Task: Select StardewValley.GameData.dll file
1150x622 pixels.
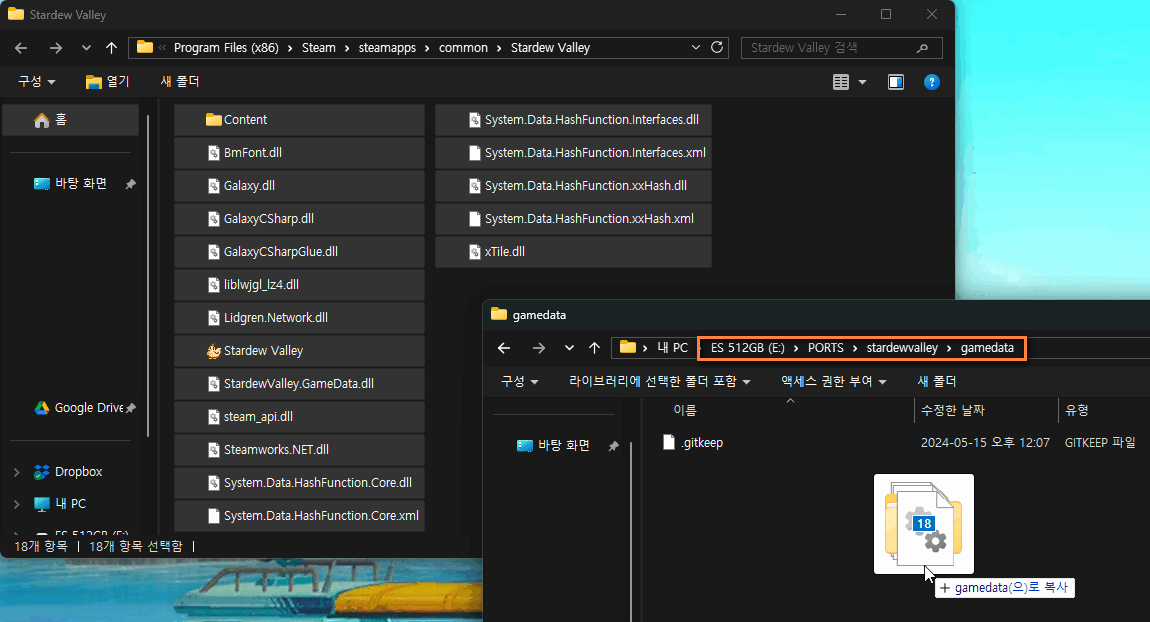Action: (x=299, y=384)
